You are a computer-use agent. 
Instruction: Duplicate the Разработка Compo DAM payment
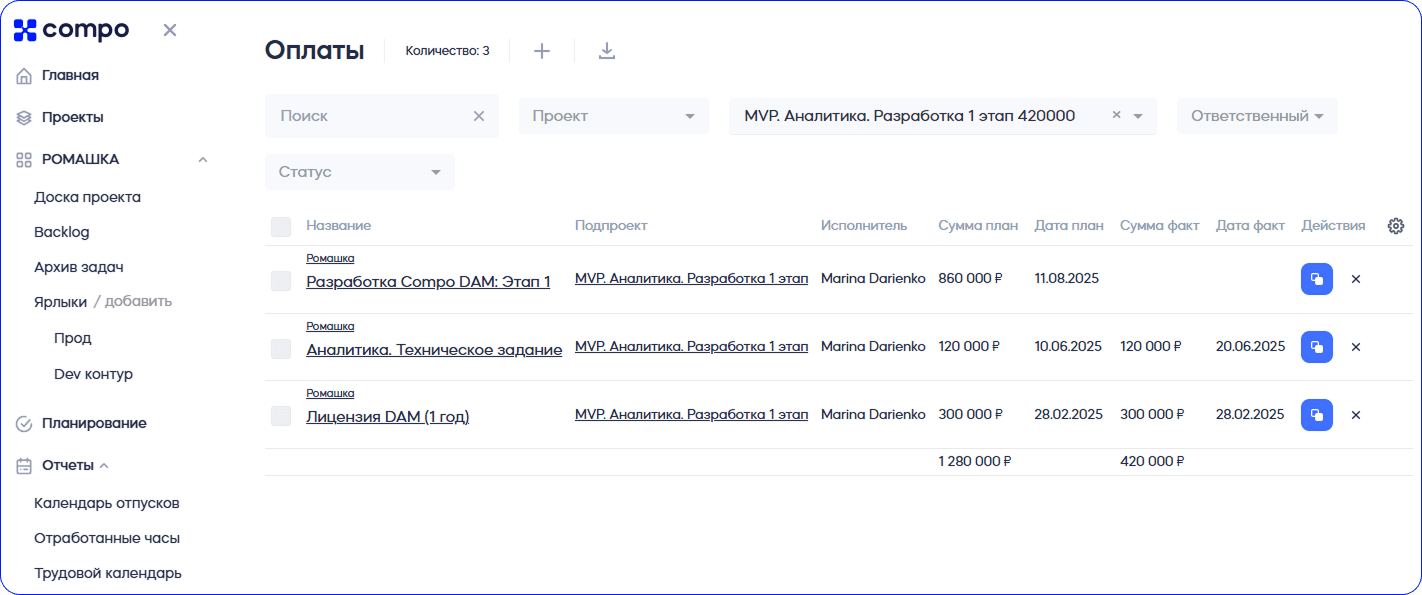[1316, 279]
